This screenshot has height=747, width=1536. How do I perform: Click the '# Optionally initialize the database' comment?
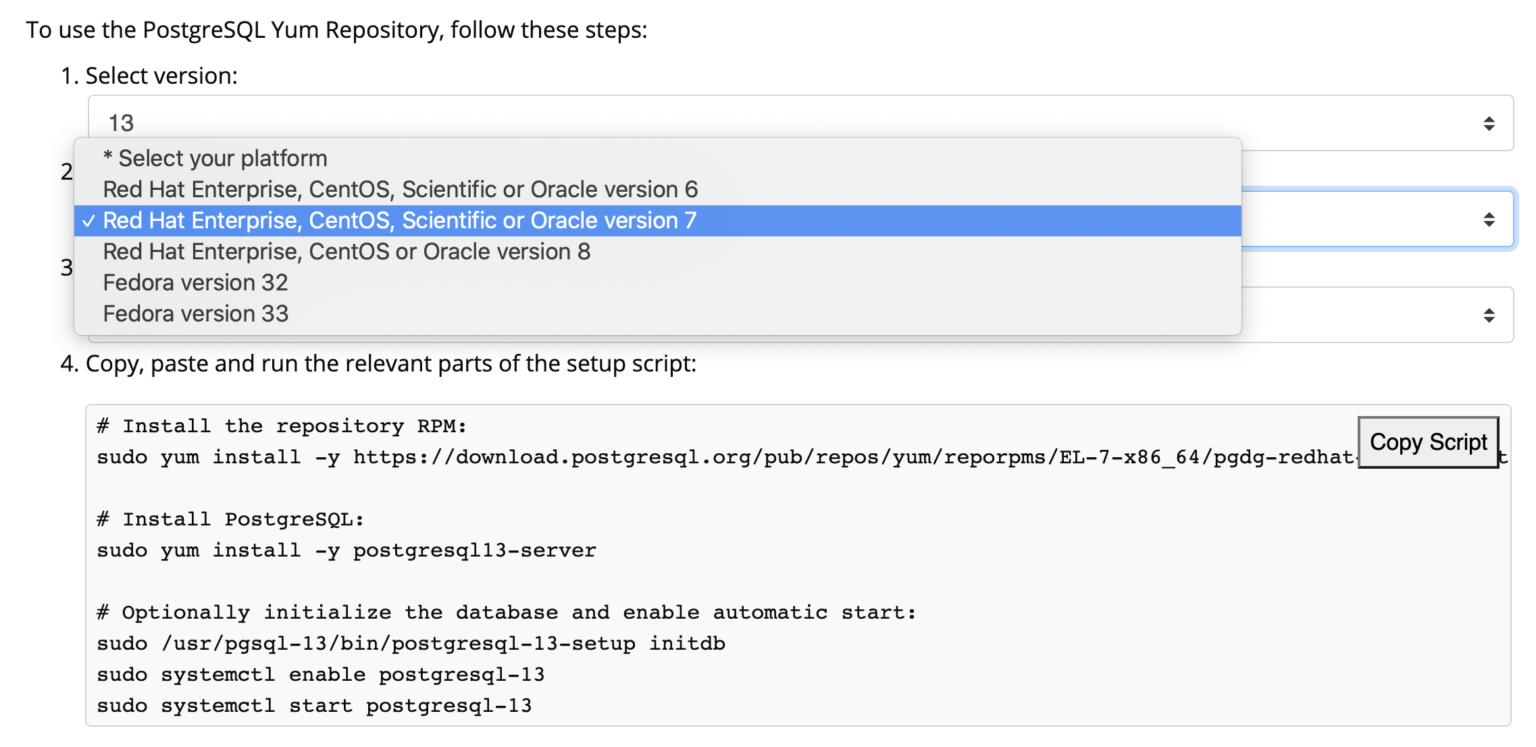506,612
